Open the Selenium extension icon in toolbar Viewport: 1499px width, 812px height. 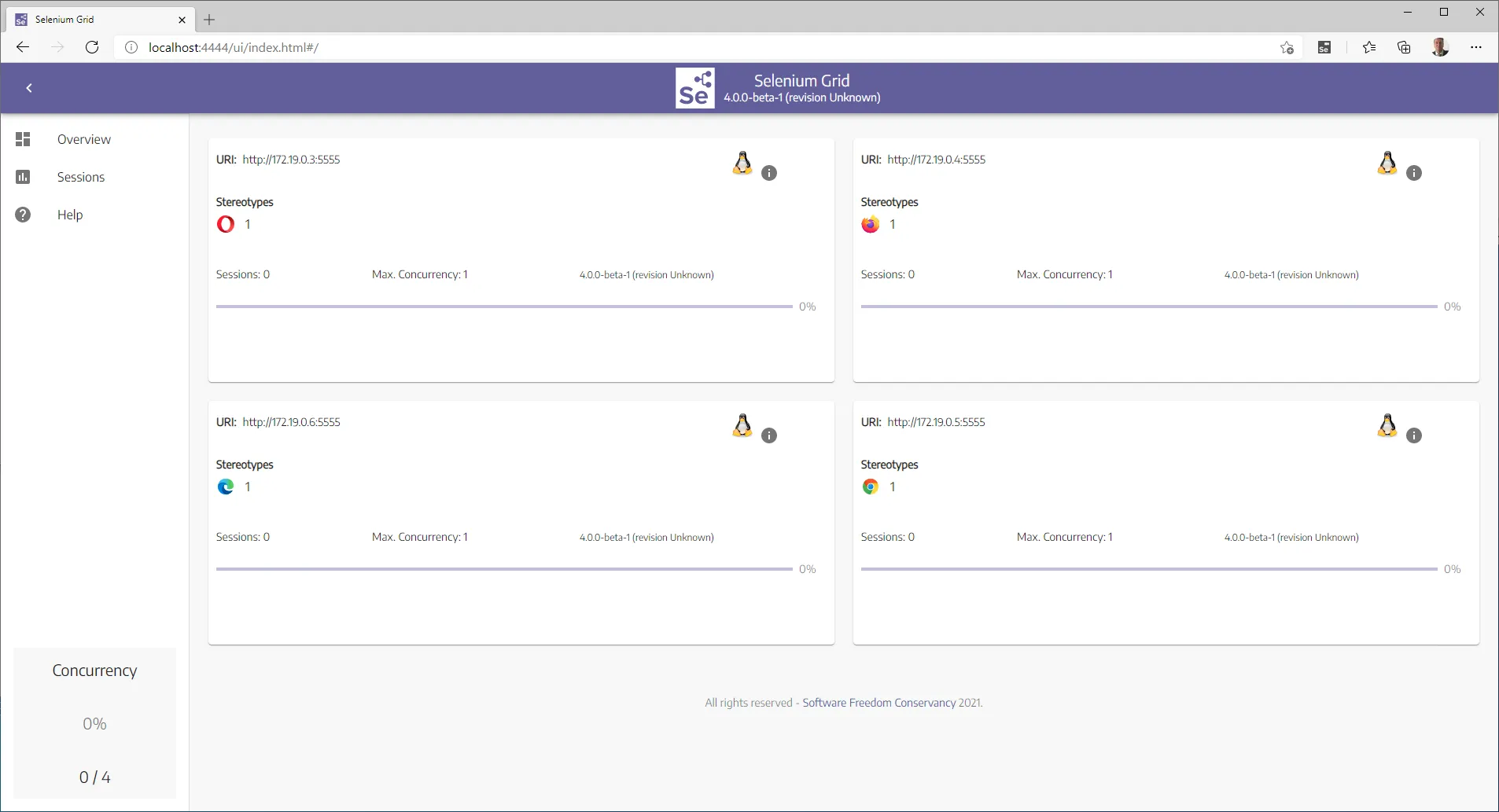tap(1324, 47)
